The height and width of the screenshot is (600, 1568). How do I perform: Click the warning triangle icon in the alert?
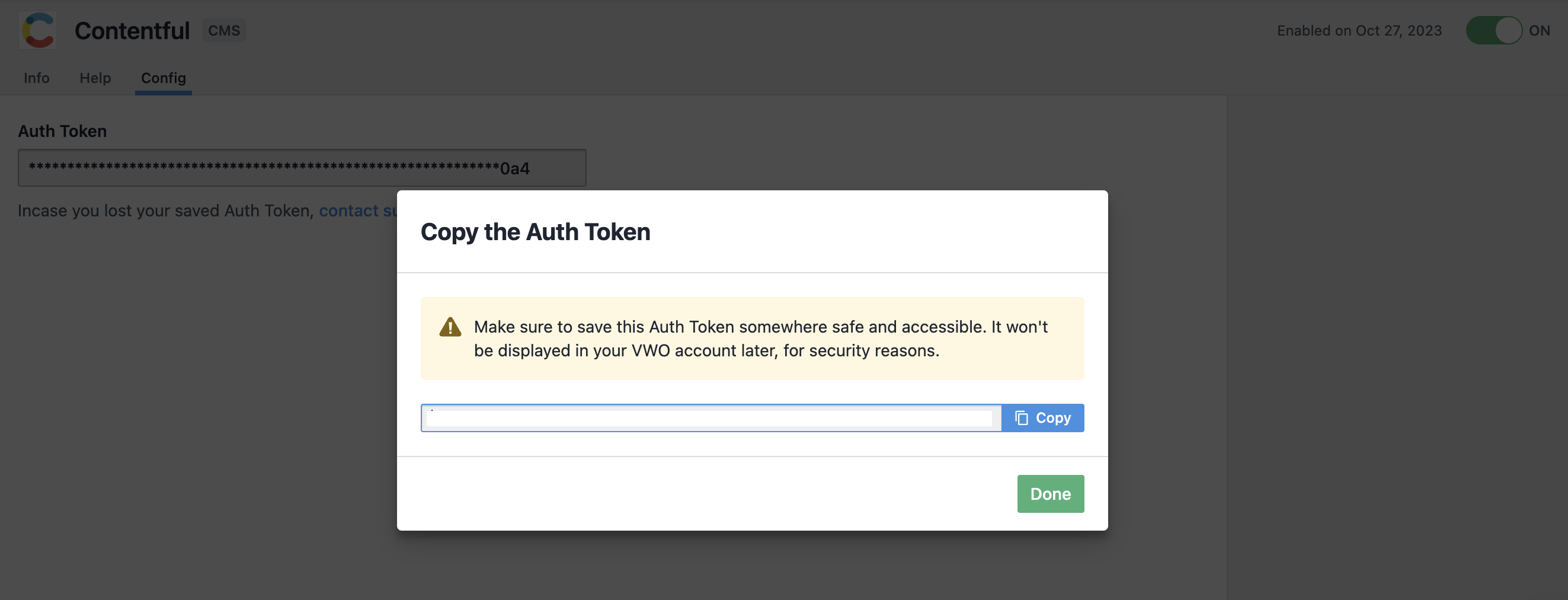[450, 327]
